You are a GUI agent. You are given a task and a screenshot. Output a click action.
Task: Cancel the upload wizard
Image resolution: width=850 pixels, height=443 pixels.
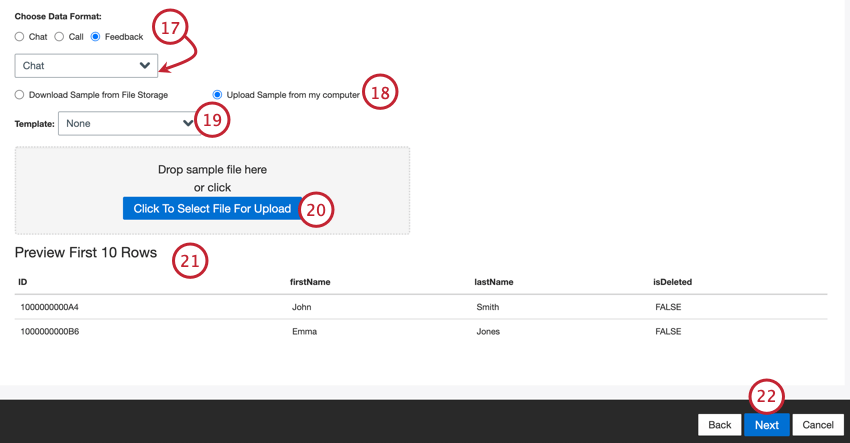pos(817,425)
